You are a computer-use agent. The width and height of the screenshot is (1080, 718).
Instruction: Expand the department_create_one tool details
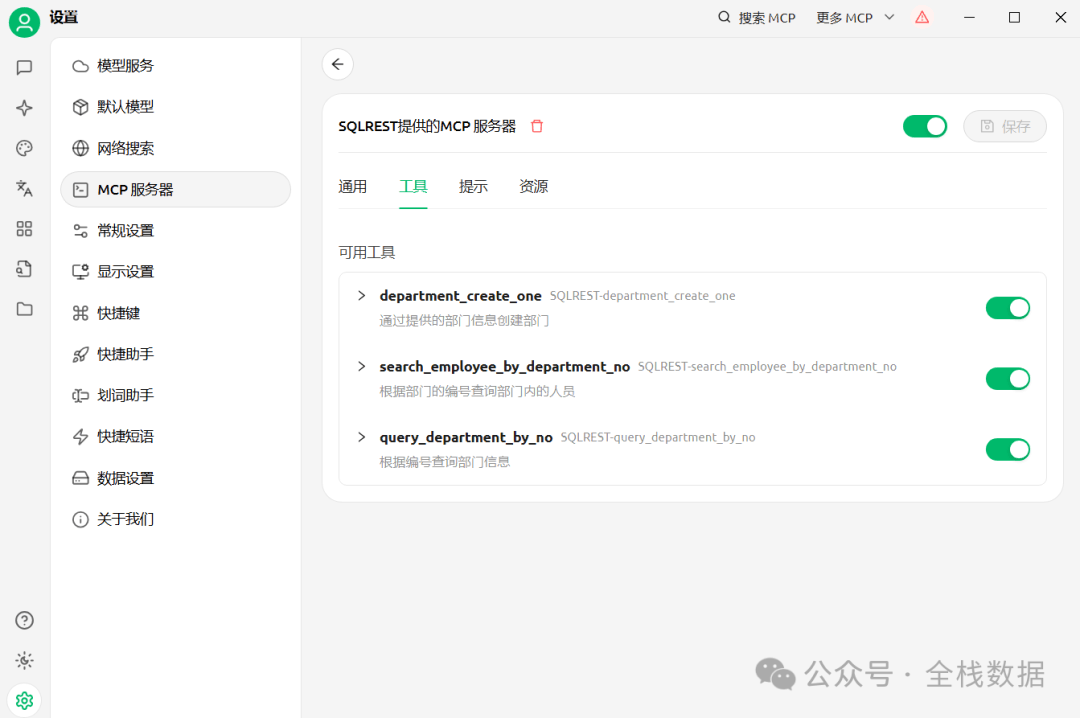pyautogui.click(x=362, y=296)
